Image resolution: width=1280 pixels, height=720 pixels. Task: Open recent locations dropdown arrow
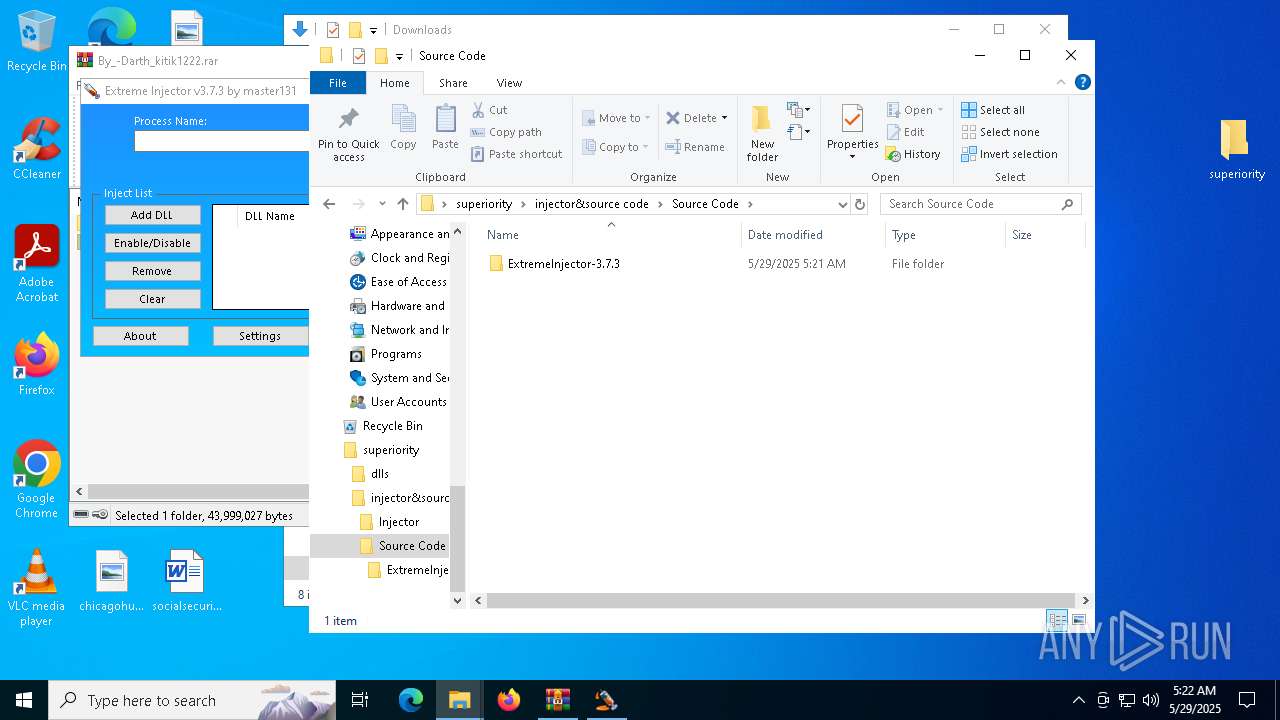click(382, 204)
